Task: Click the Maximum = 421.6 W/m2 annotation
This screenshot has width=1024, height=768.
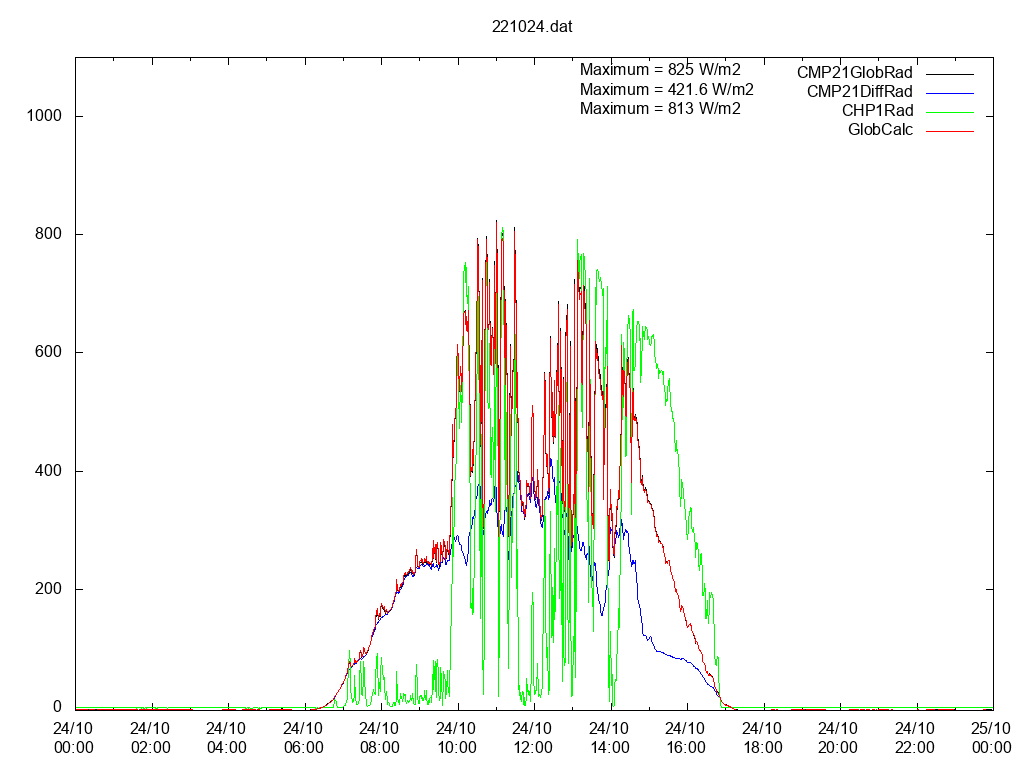Action: tap(667, 89)
